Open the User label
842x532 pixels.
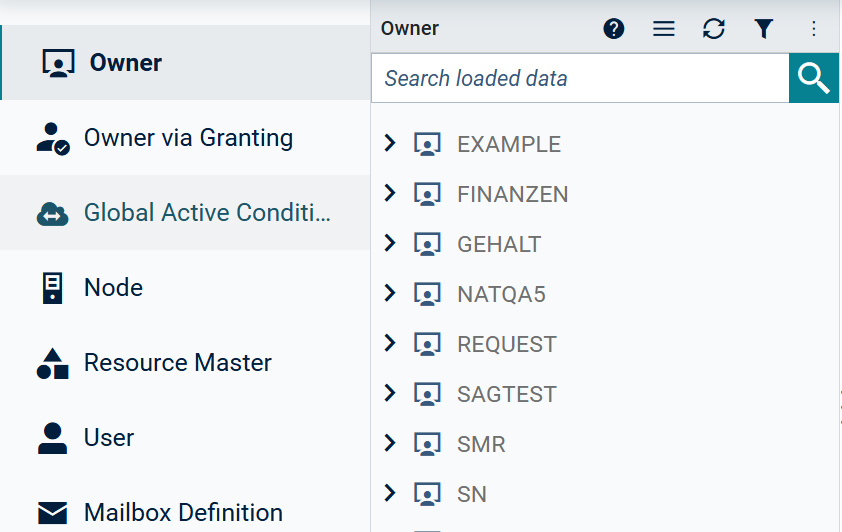(x=109, y=438)
